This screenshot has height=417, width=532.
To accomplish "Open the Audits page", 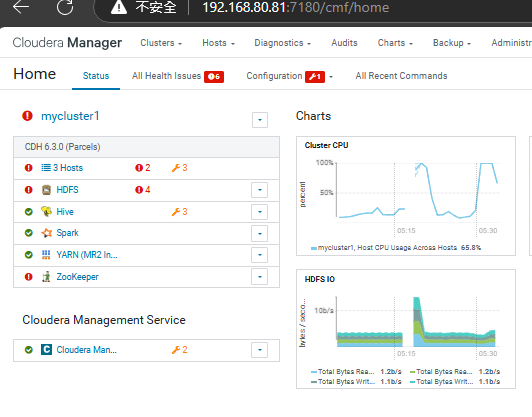I will [344, 43].
